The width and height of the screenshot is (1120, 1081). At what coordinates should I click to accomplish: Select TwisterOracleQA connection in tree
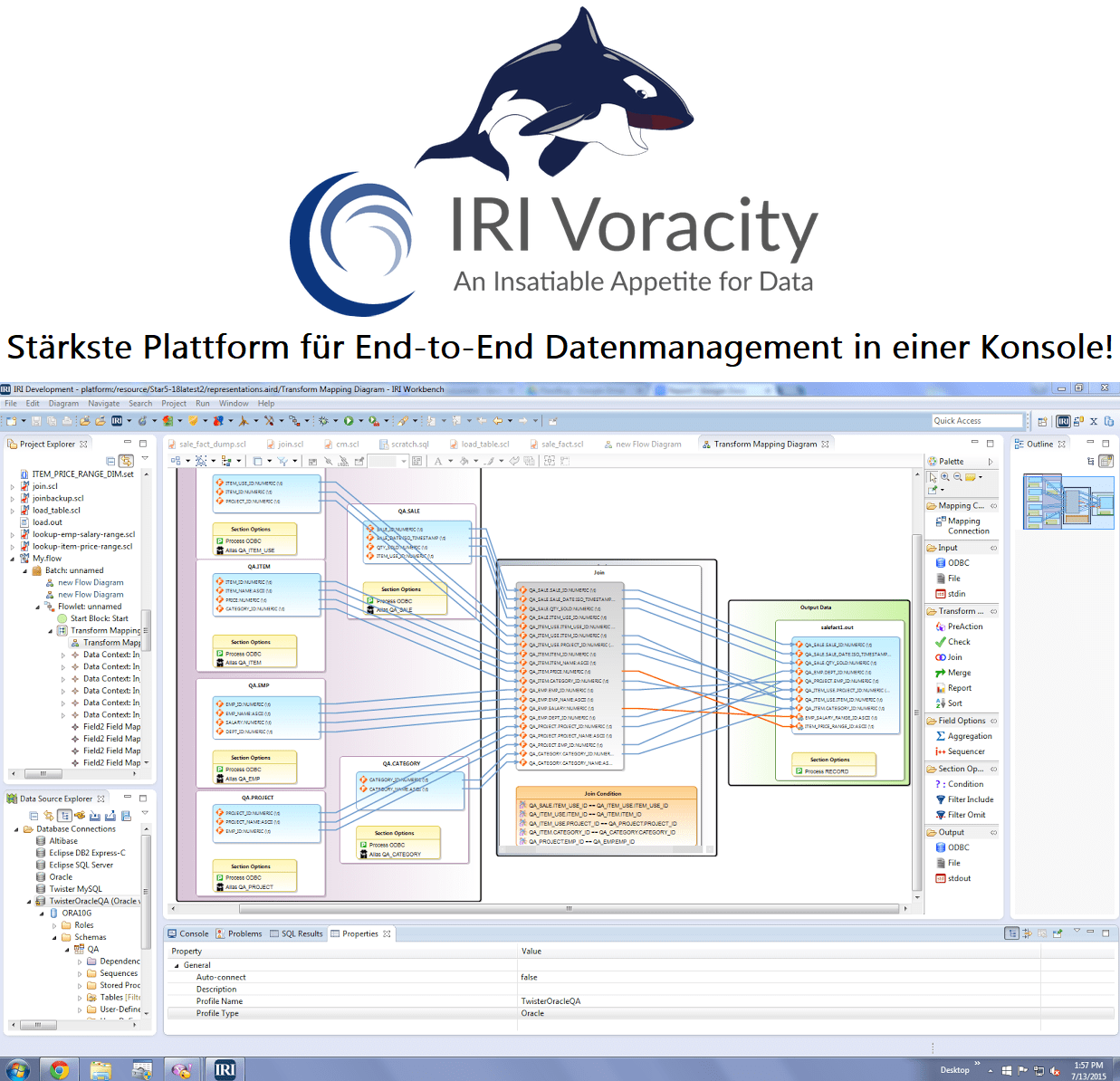tap(89, 901)
